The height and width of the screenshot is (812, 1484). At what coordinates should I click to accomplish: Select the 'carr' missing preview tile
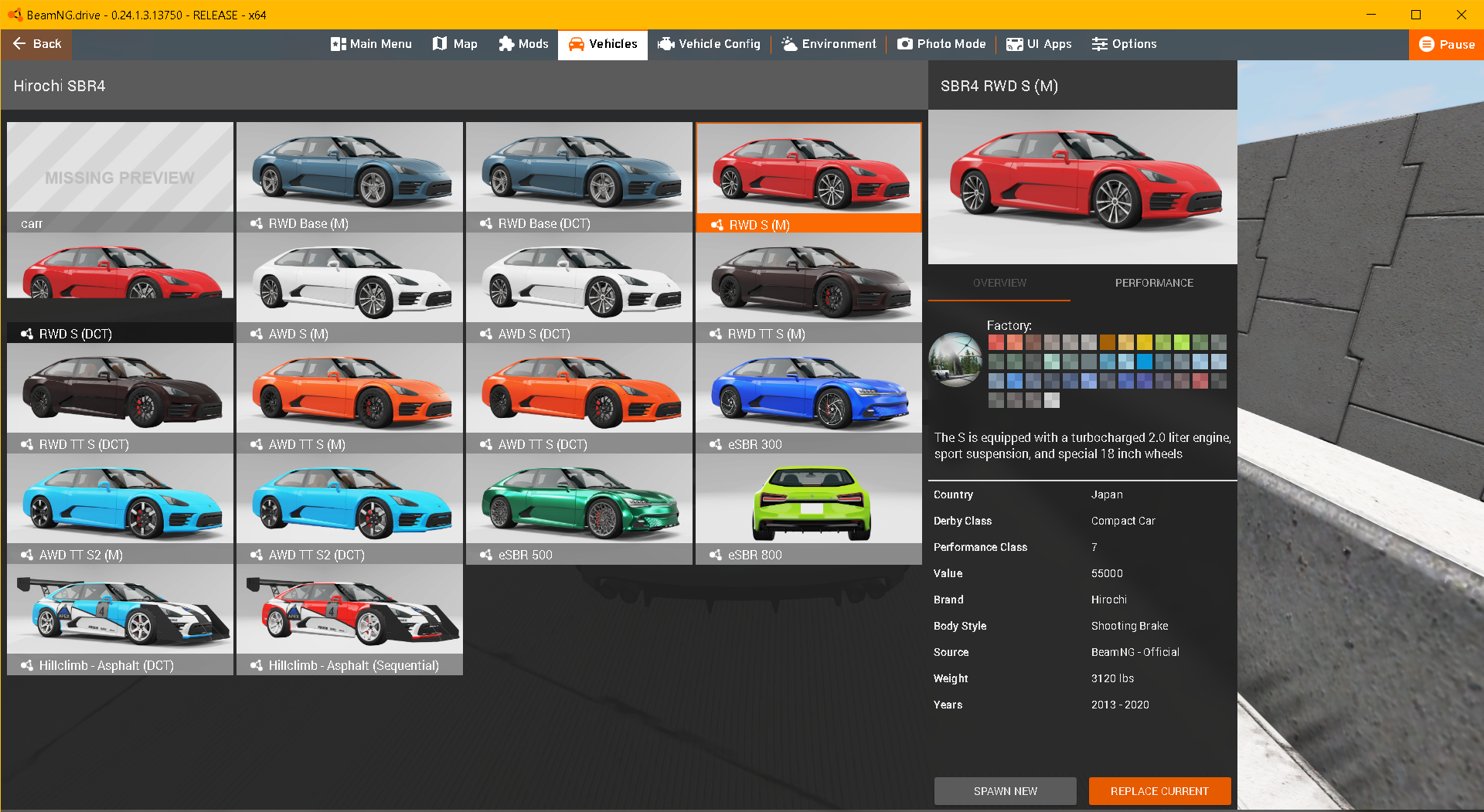(120, 177)
